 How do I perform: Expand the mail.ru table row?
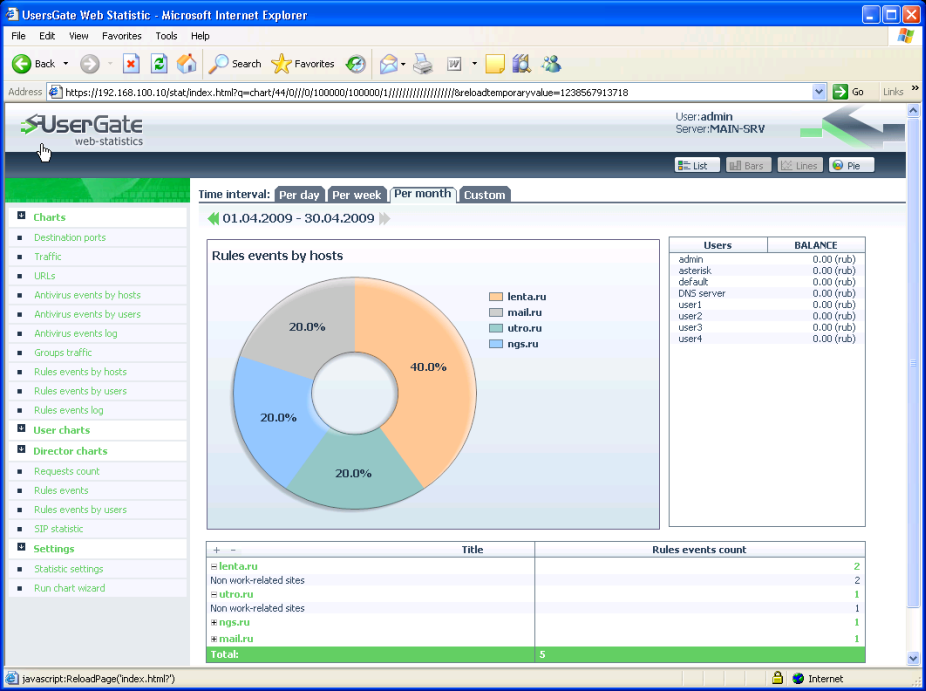[x=214, y=639]
